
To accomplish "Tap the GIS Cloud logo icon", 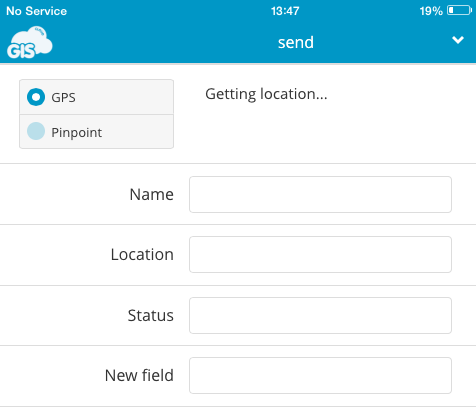I will click(30, 43).
